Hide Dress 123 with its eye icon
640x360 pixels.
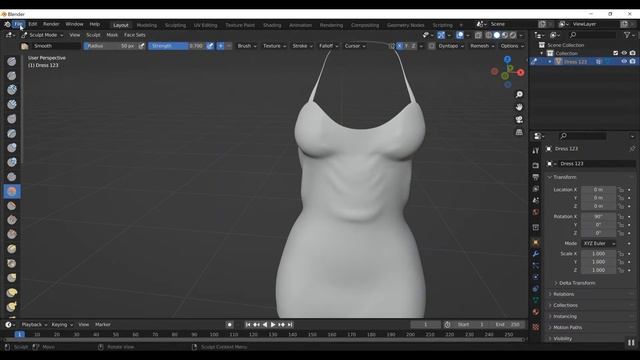click(x=624, y=61)
